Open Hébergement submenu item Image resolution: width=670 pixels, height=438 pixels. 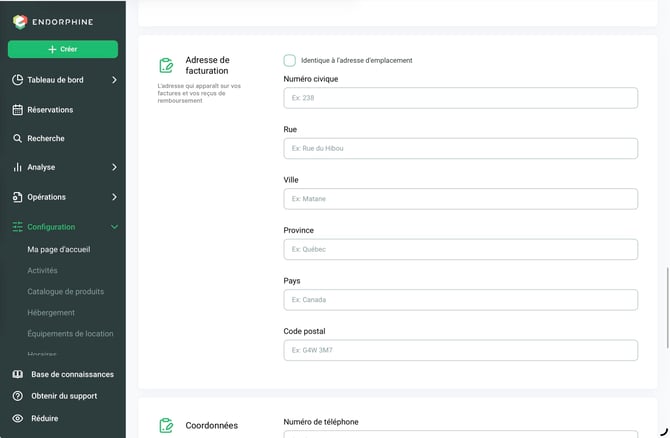(51, 313)
